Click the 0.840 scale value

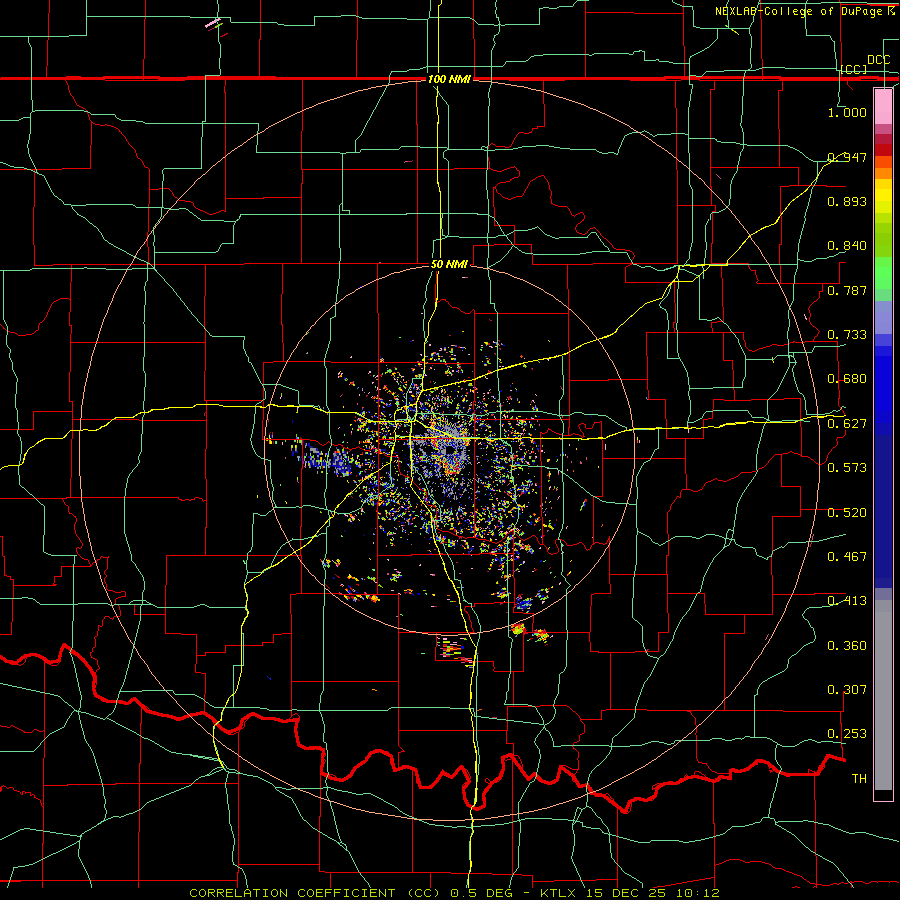tap(847, 246)
